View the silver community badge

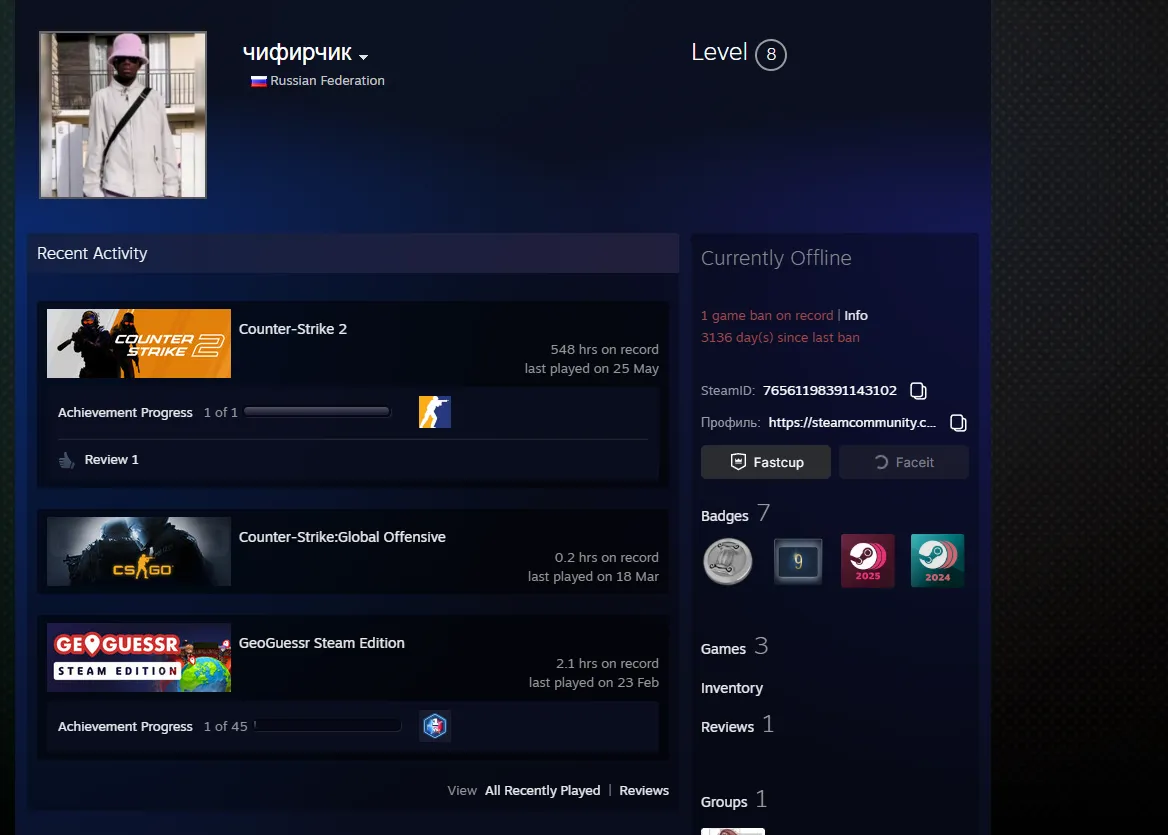728,561
